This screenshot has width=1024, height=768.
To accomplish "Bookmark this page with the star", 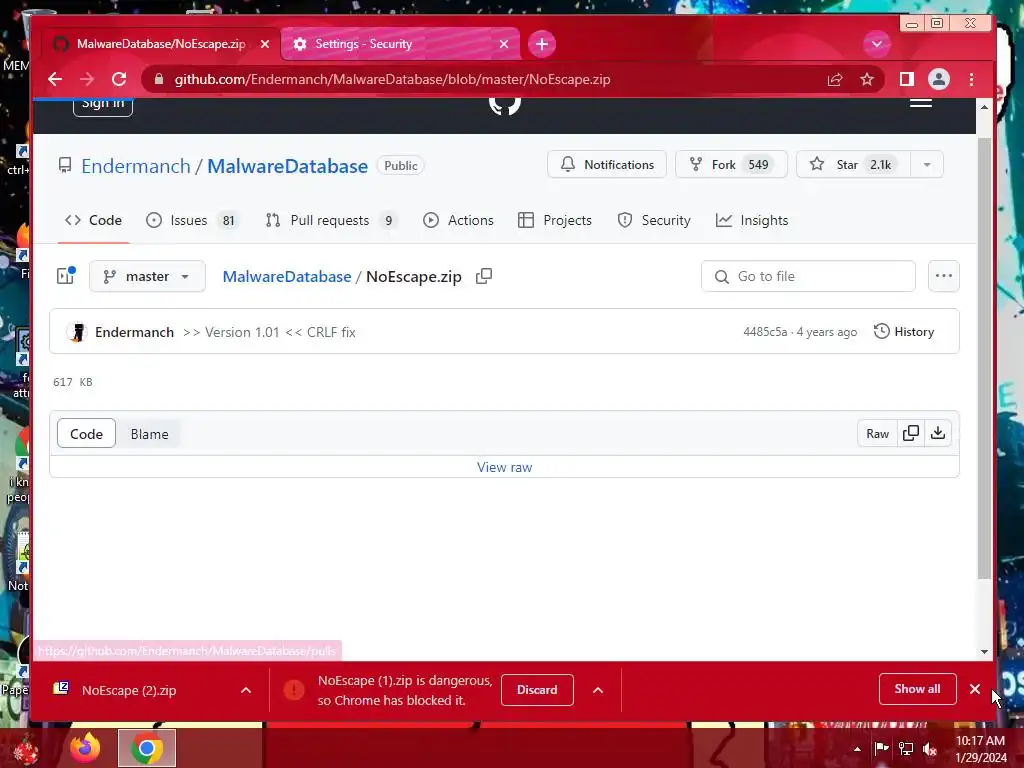I will 867,80.
